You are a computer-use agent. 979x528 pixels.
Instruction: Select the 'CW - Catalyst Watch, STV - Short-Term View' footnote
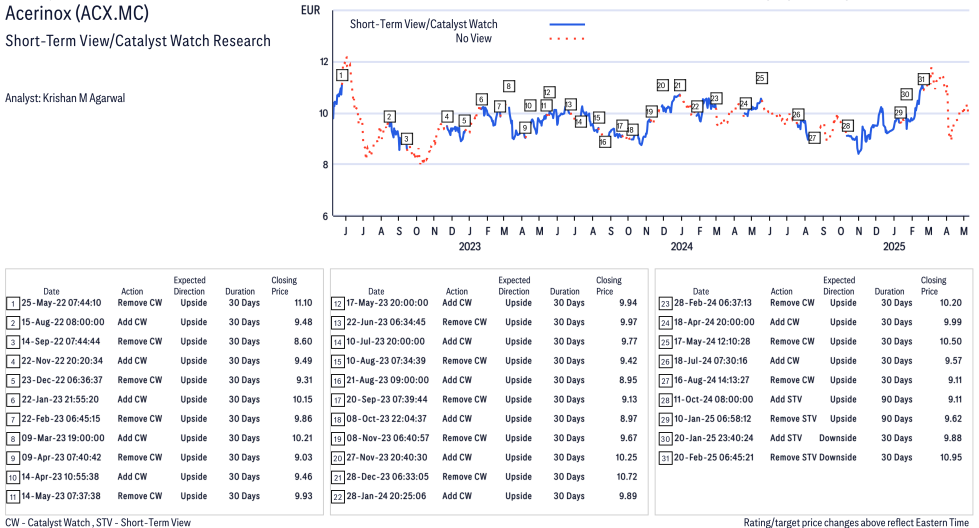(98, 522)
